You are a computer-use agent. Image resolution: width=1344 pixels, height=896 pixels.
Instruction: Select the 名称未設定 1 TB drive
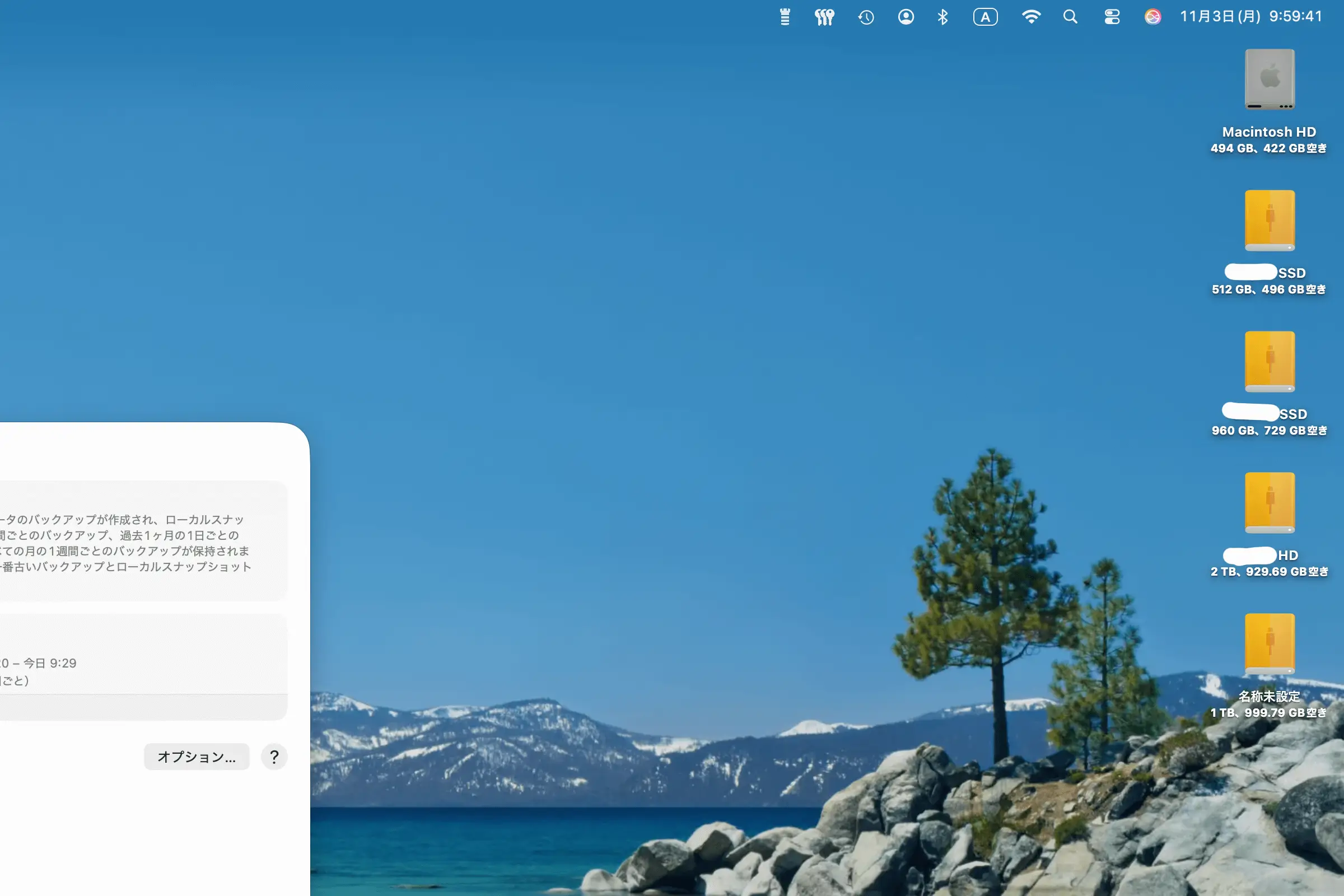pyautogui.click(x=1269, y=645)
